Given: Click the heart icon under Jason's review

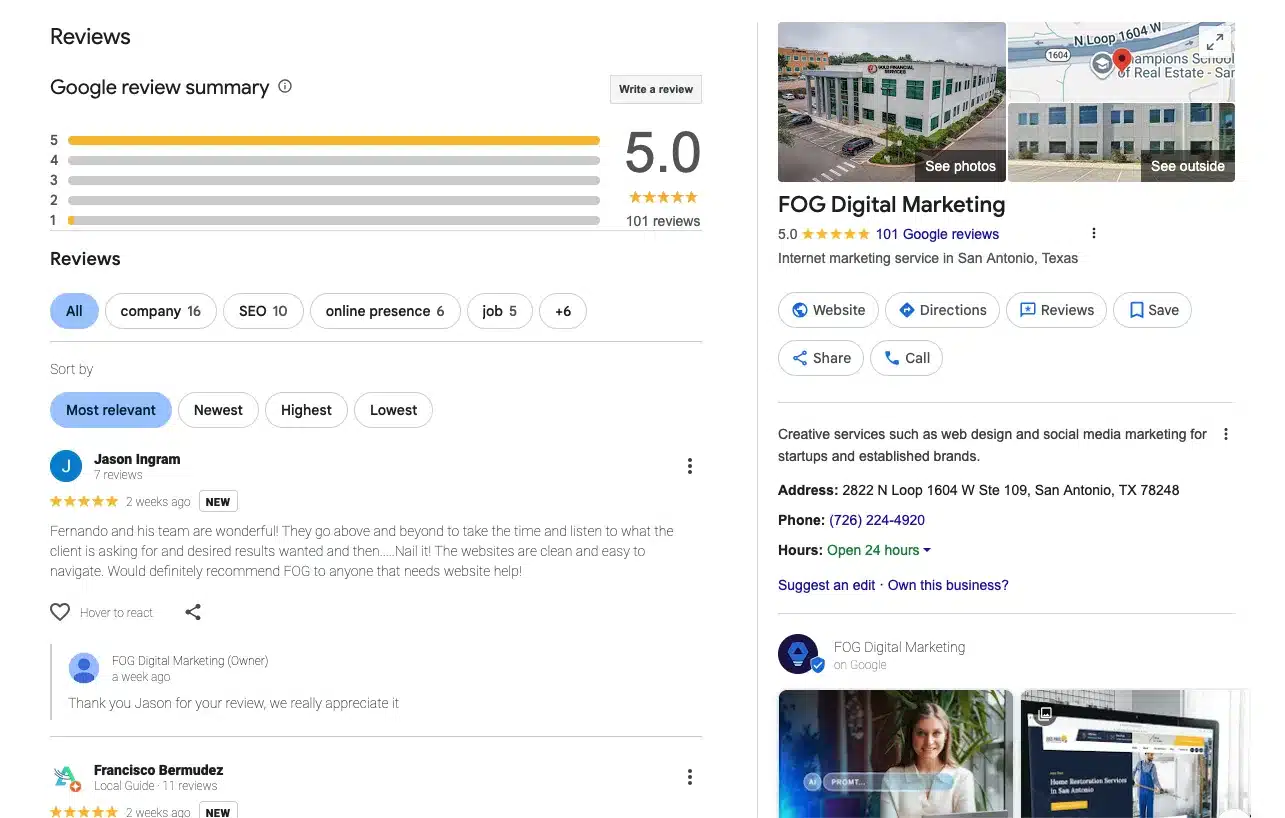Looking at the screenshot, I should click(60, 612).
